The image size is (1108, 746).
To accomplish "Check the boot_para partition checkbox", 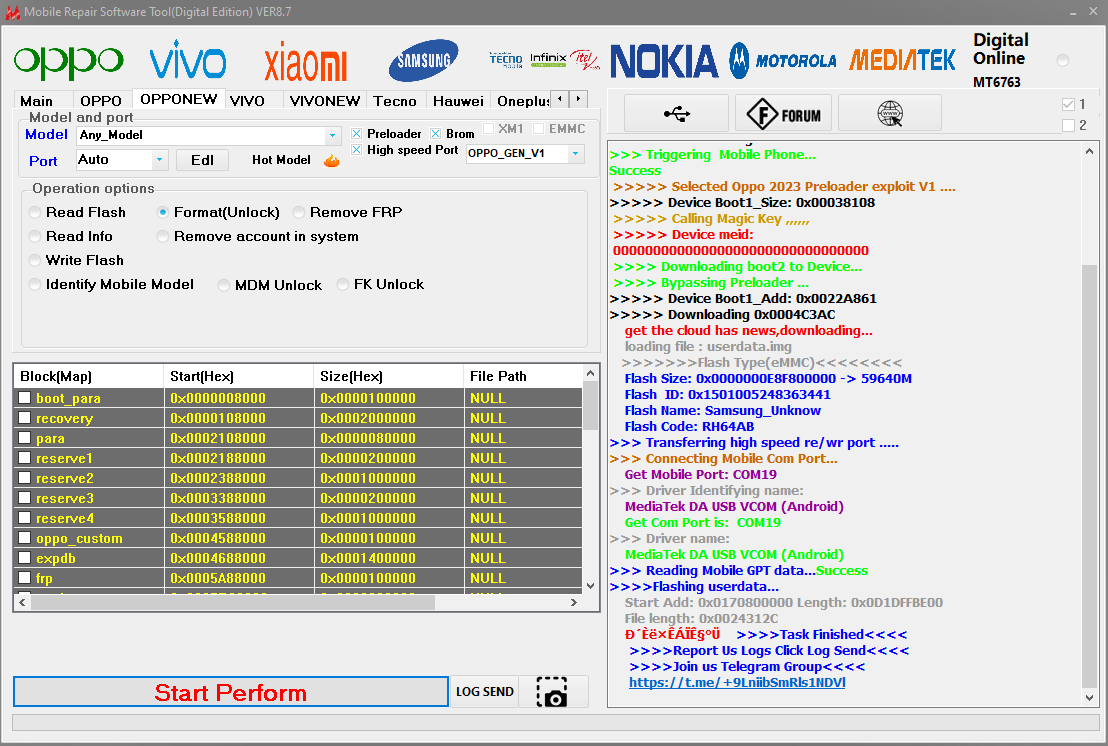I will coord(25,398).
